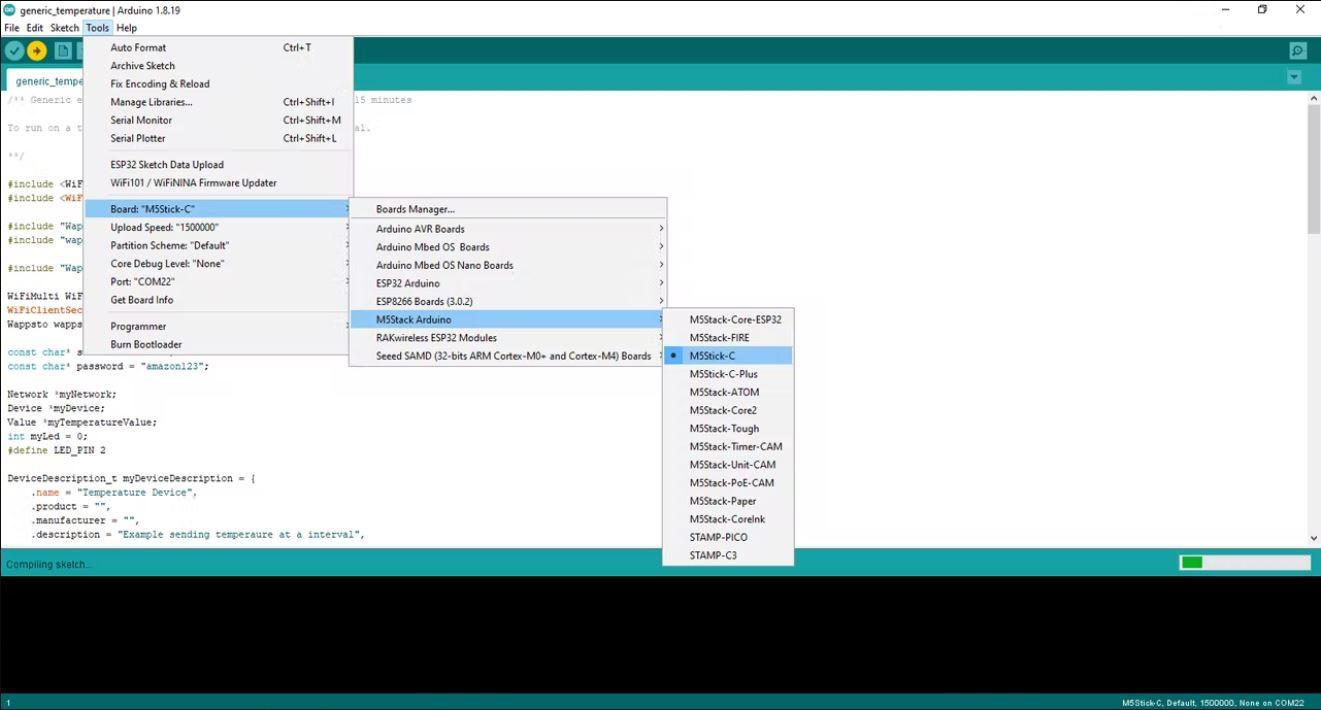Open the Edit menu

click(x=35, y=28)
